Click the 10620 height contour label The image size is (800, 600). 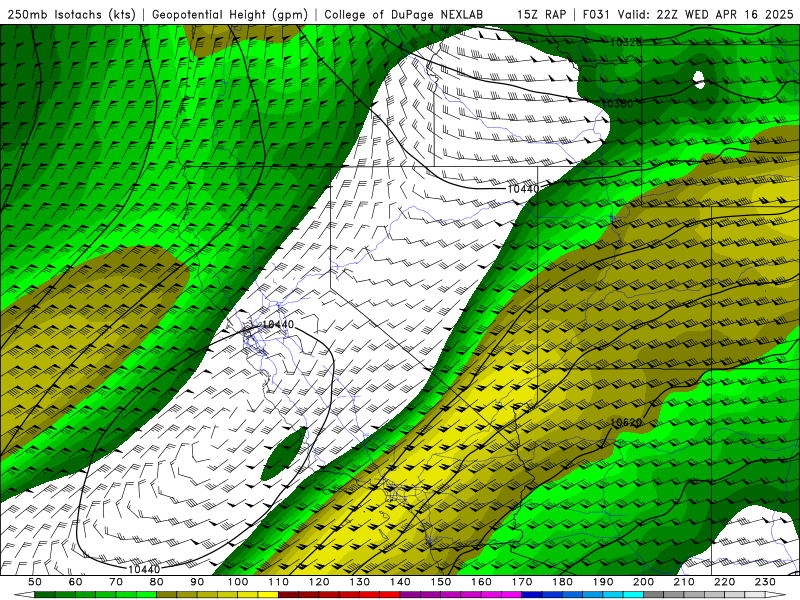coord(626,422)
